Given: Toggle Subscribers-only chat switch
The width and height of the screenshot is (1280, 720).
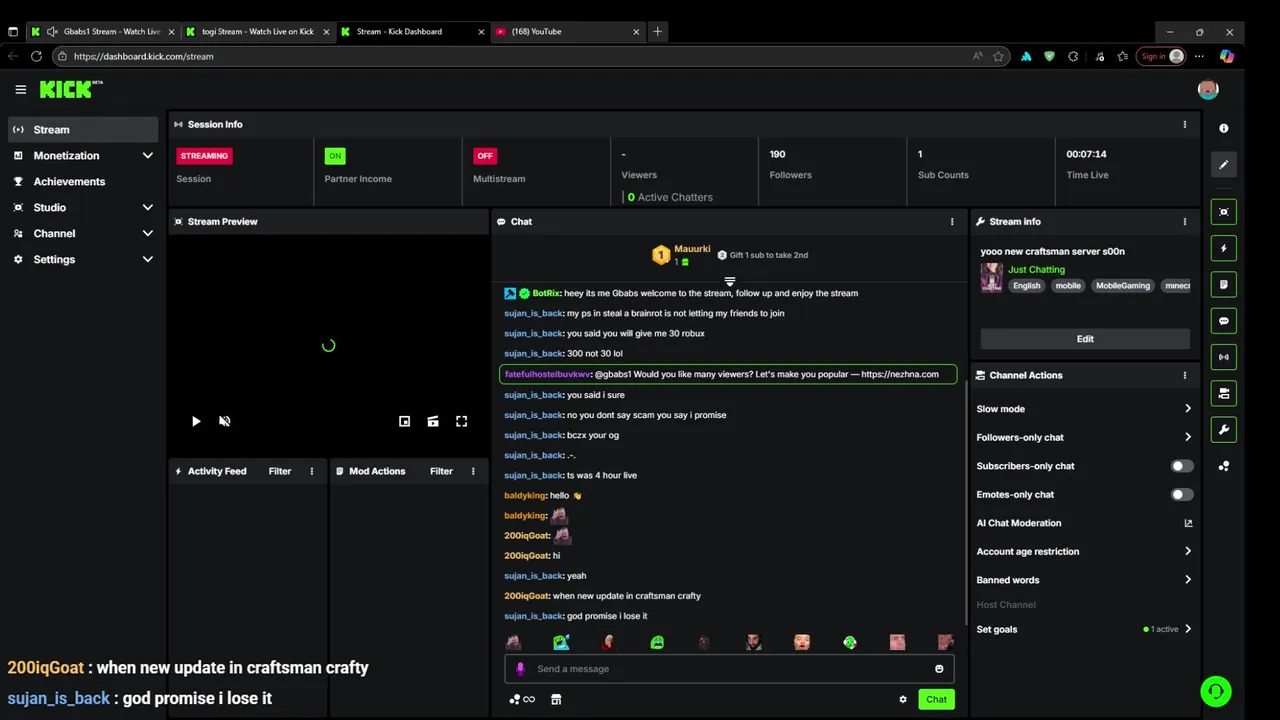Looking at the screenshot, I should (1182, 466).
